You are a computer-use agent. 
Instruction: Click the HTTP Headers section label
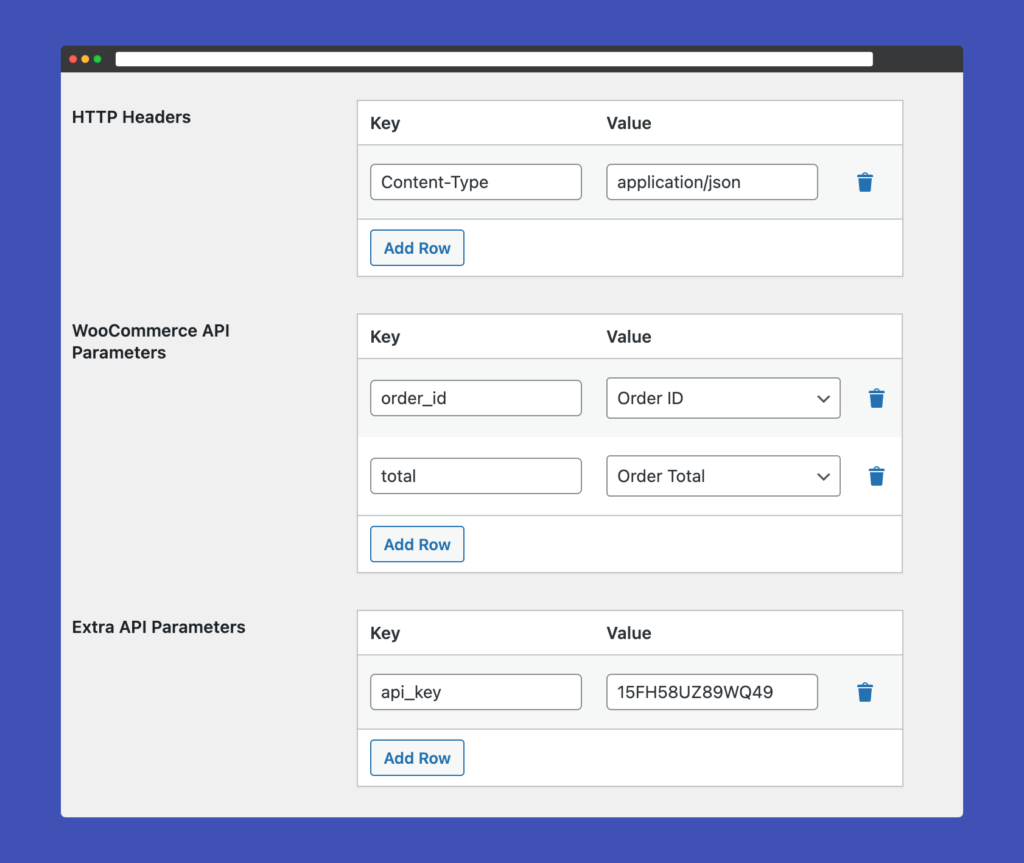(131, 117)
